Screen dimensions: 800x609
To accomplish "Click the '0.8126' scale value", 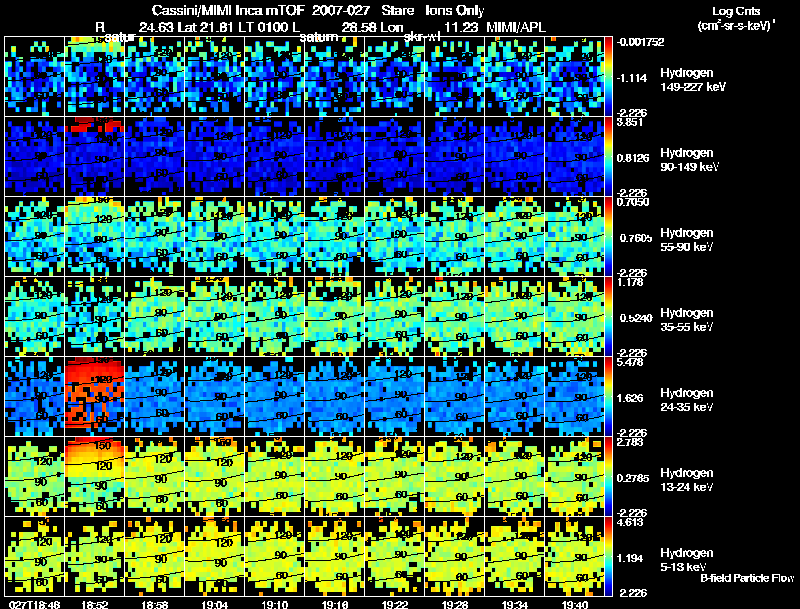I will click(633, 158).
